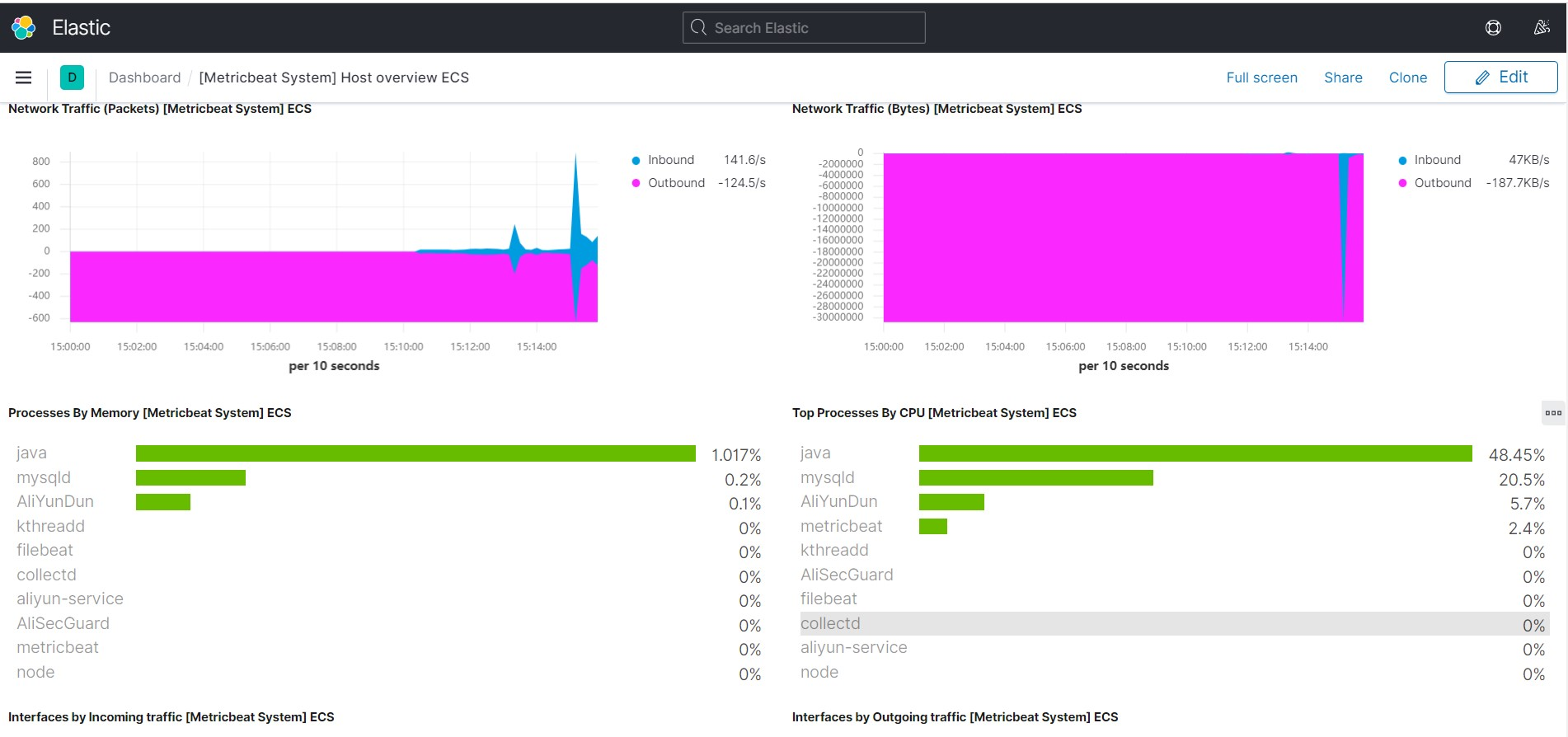Click the Network Traffic (Bytes) panel title

point(937,109)
